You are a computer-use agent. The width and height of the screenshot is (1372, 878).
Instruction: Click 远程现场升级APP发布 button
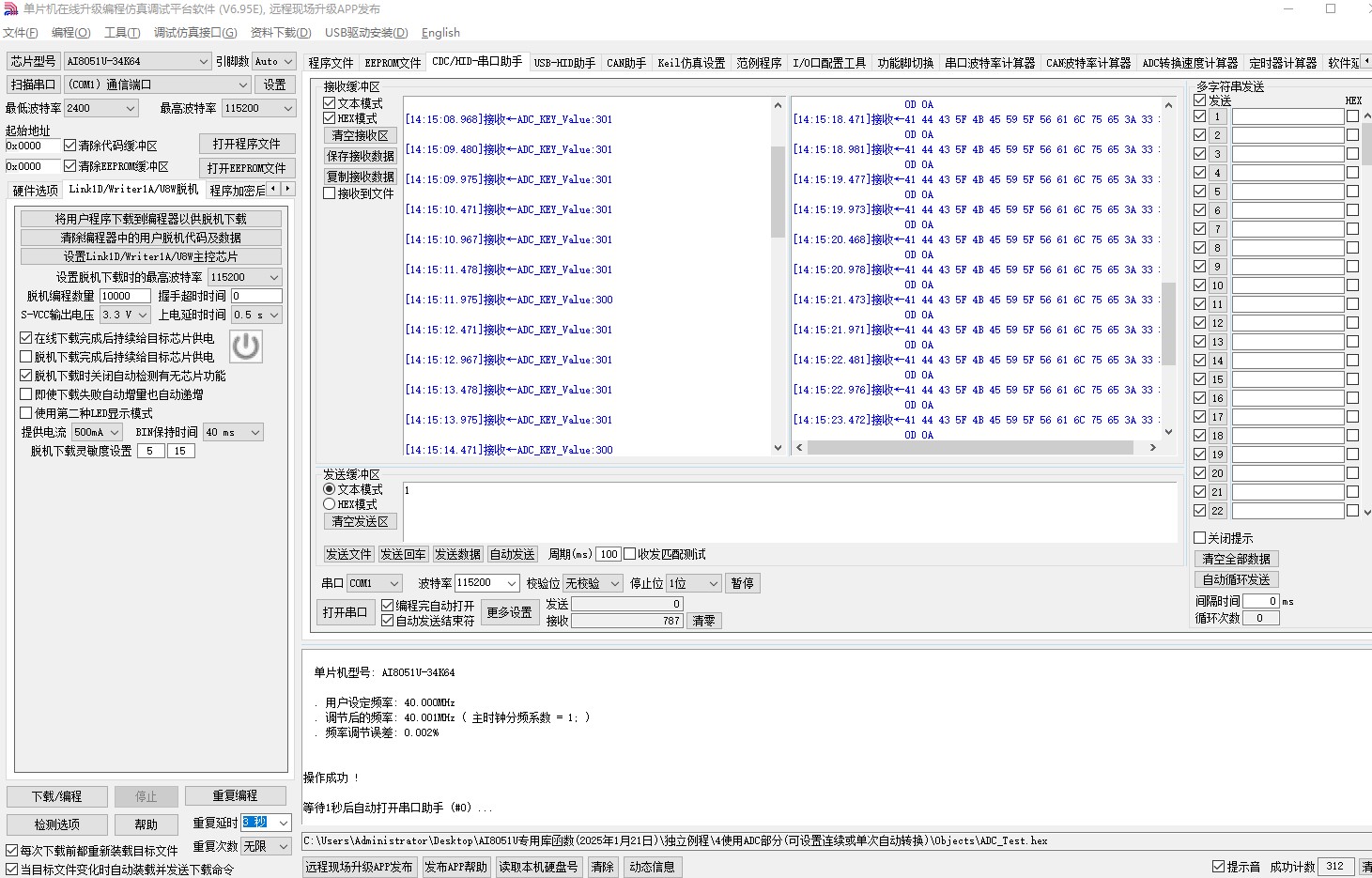coord(359,867)
